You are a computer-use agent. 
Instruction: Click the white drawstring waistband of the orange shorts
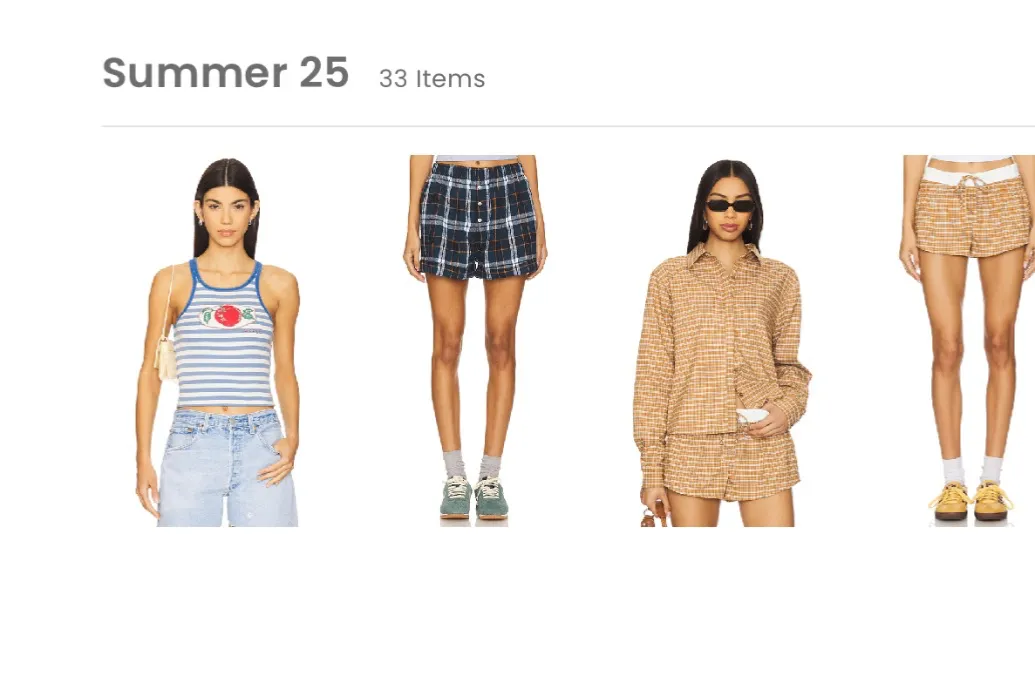click(x=970, y=175)
